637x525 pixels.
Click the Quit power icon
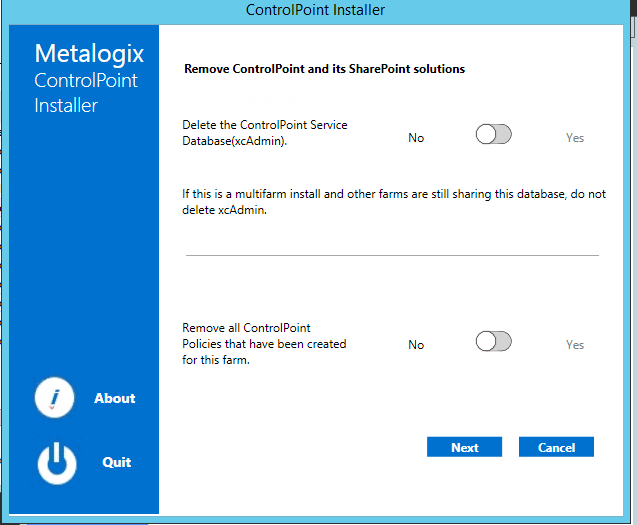(57, 463)
